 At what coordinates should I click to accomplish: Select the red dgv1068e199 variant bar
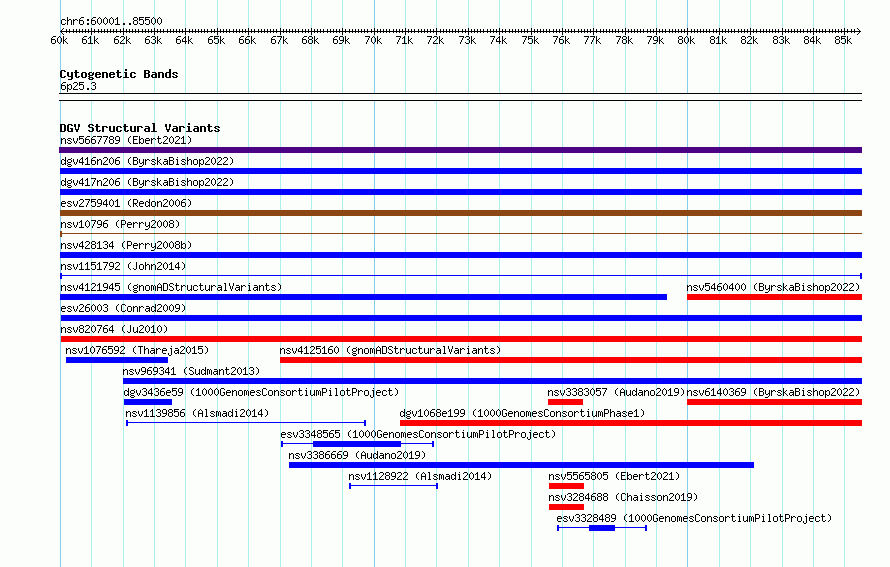[631, 423]
